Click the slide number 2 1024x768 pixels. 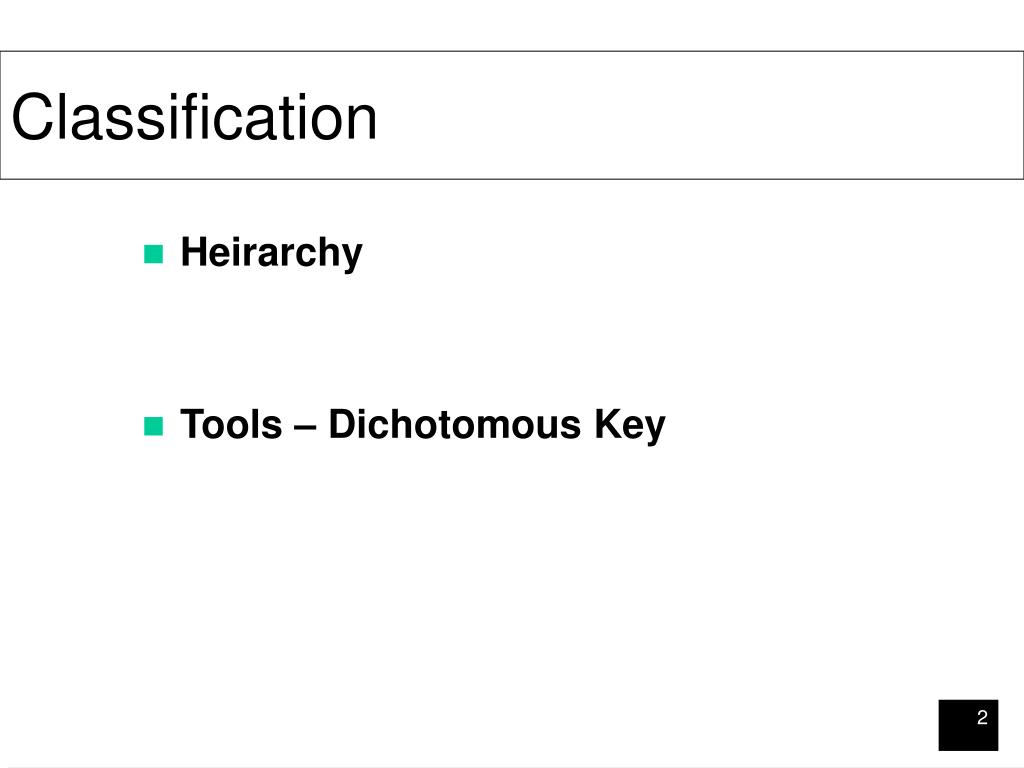pos(982,717)
